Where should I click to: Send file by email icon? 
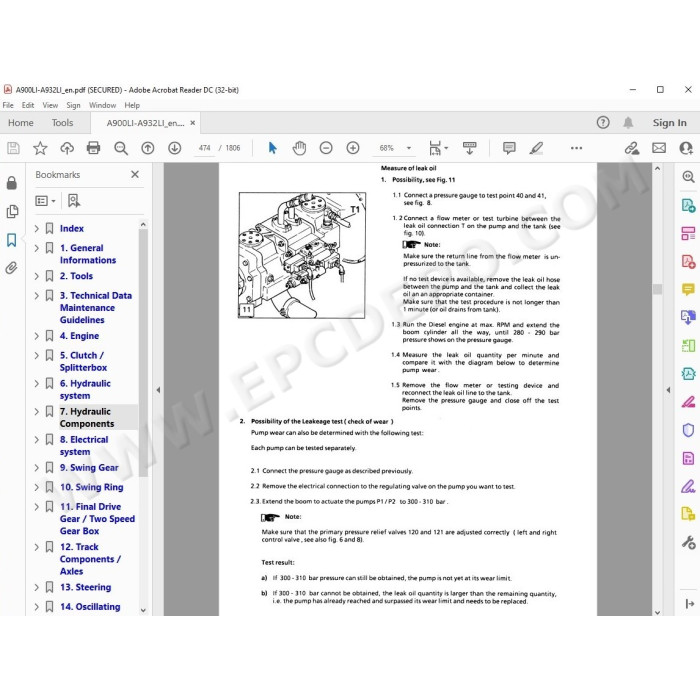[659, 148]
